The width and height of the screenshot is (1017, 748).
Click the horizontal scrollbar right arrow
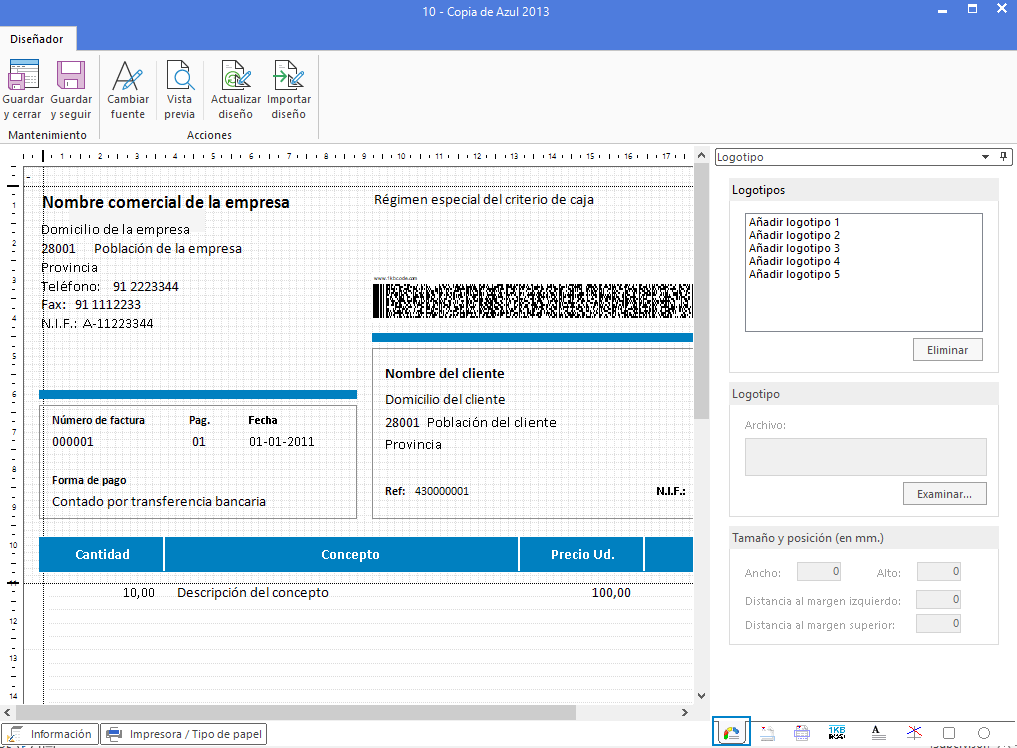[x=685, y=712]
